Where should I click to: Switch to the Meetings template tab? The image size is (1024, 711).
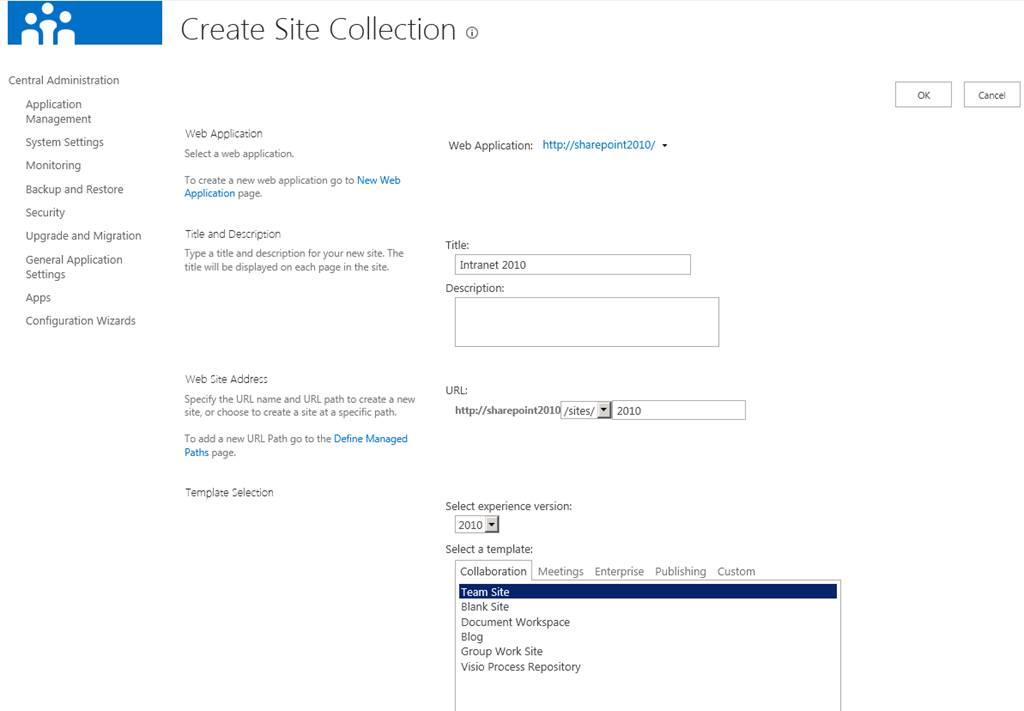point(560,571)
